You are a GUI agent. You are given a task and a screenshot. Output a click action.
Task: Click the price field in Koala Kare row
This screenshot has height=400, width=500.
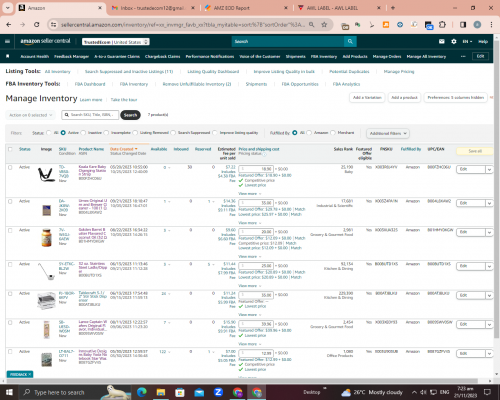click(256, 169)
